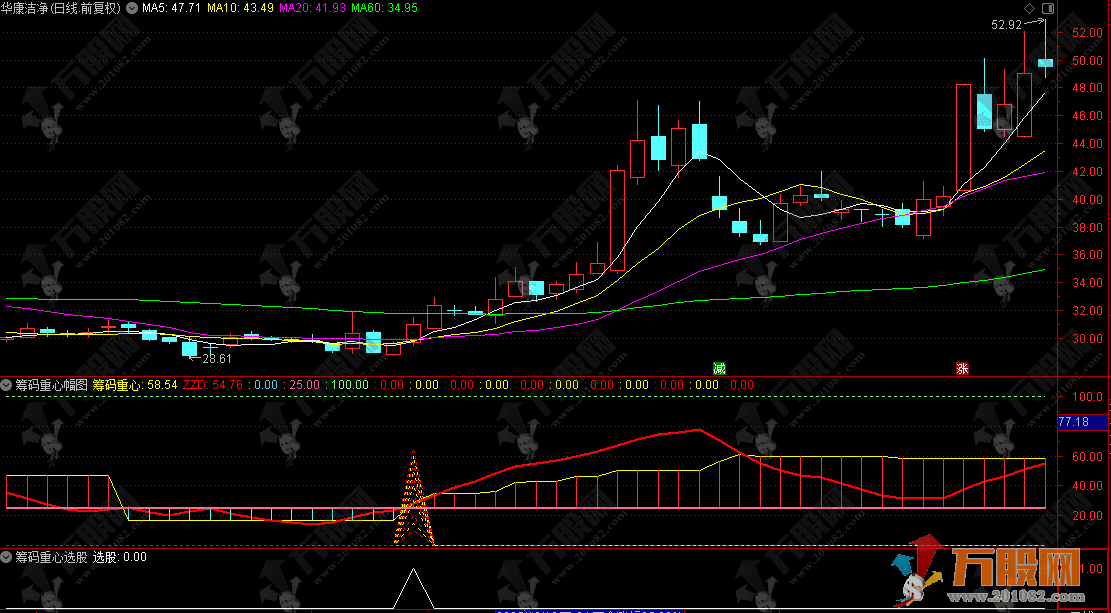Expand the 筹码重心选股 indicator panel menu
The width and height of the screenshot is (1111, 613).
click(x=7, y=557)
